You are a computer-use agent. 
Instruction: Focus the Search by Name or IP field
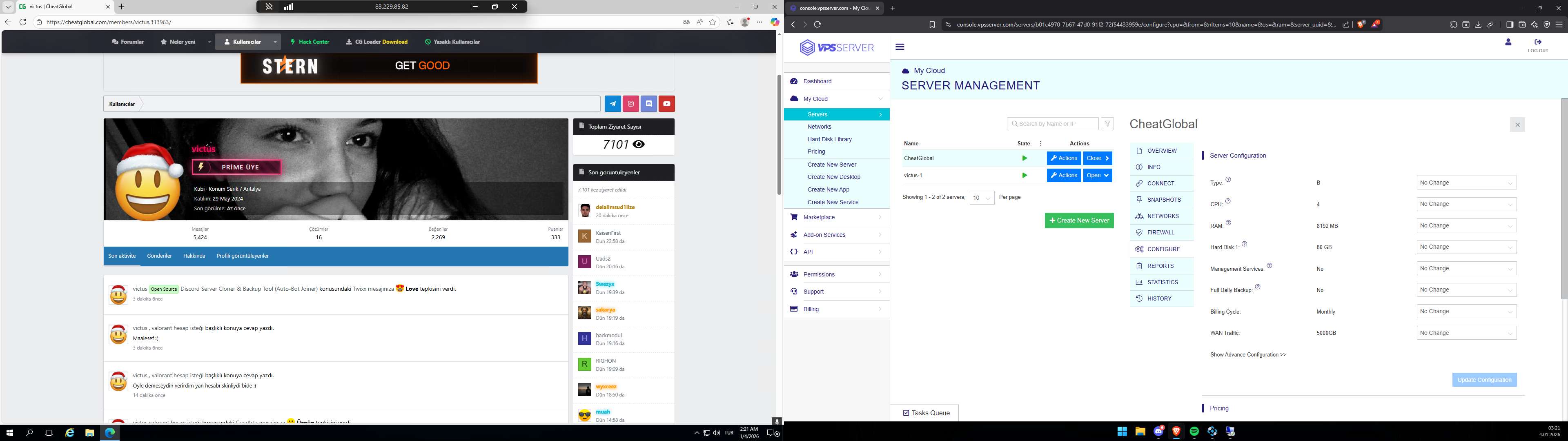(x=1052, y=124)
